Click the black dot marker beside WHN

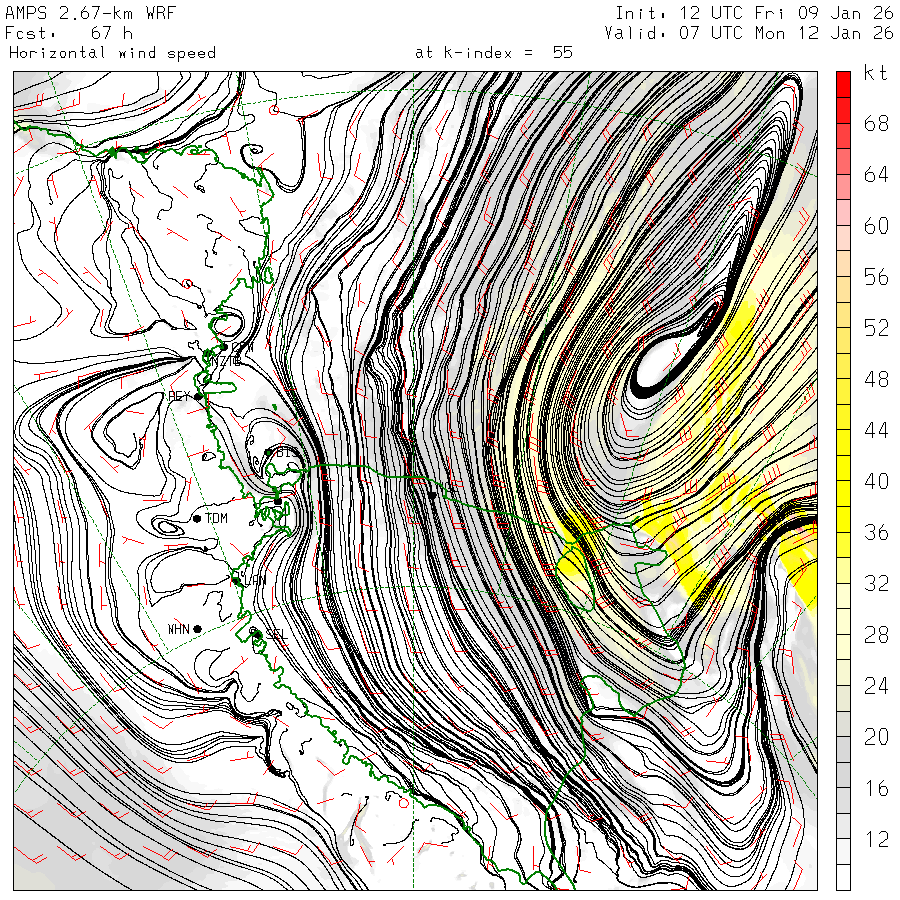tap(197, 629)
